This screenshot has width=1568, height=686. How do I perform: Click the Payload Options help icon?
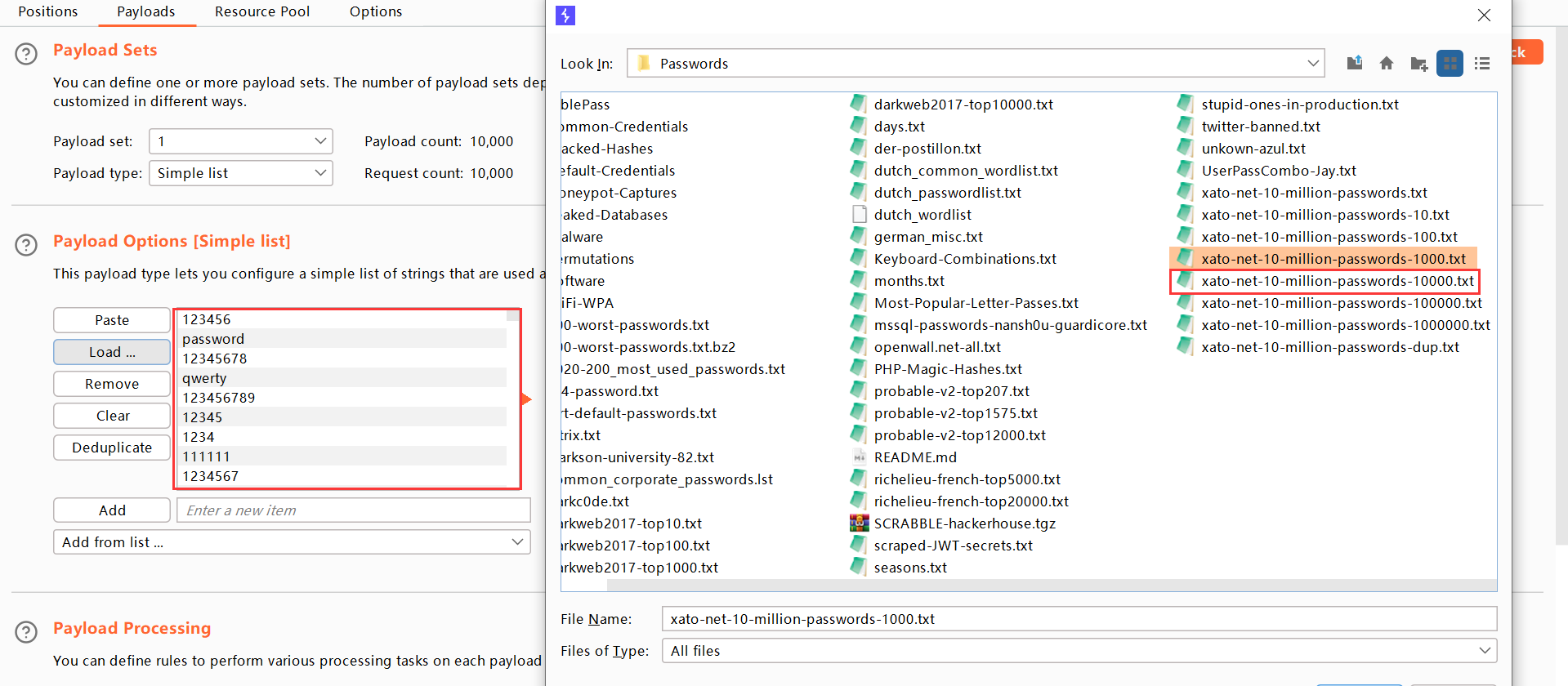[26, 245]
